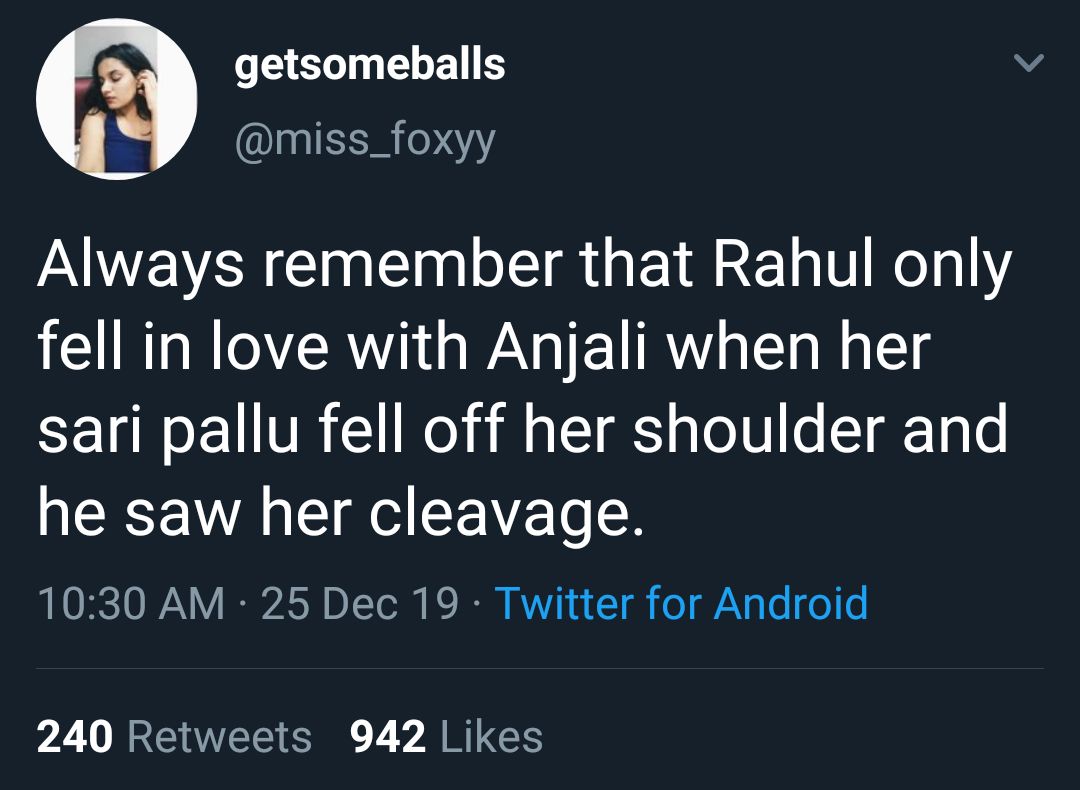
Task: Click the word cleavage in the tweet
Action: (x=503, y=515)
